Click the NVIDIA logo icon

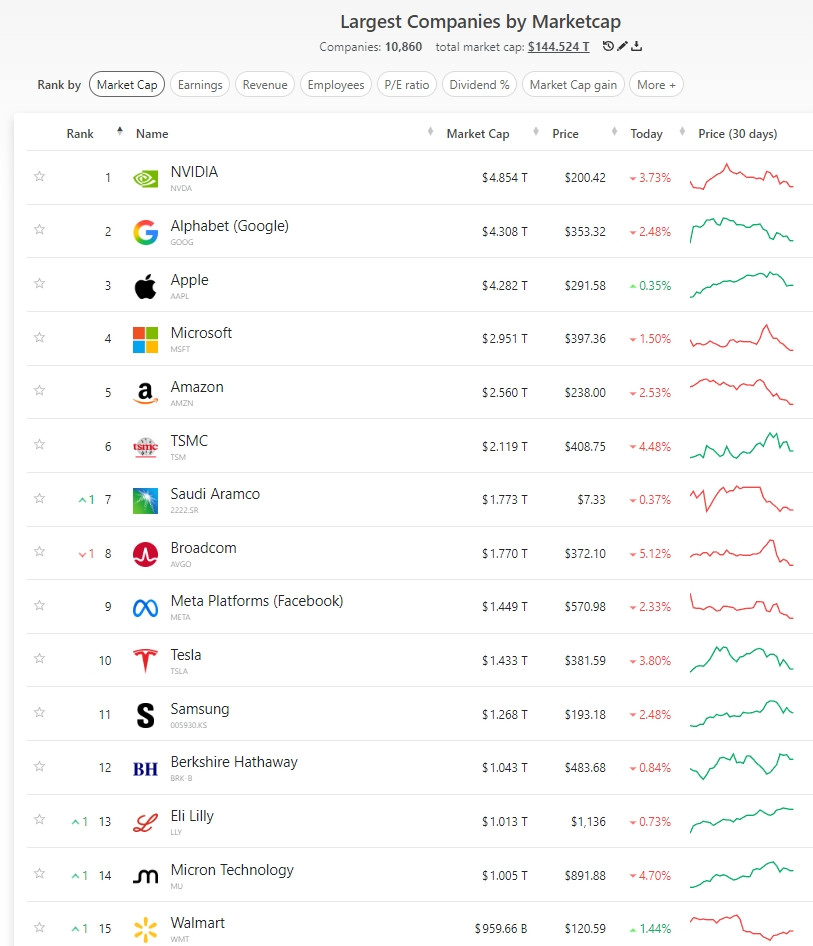[145, 179]
